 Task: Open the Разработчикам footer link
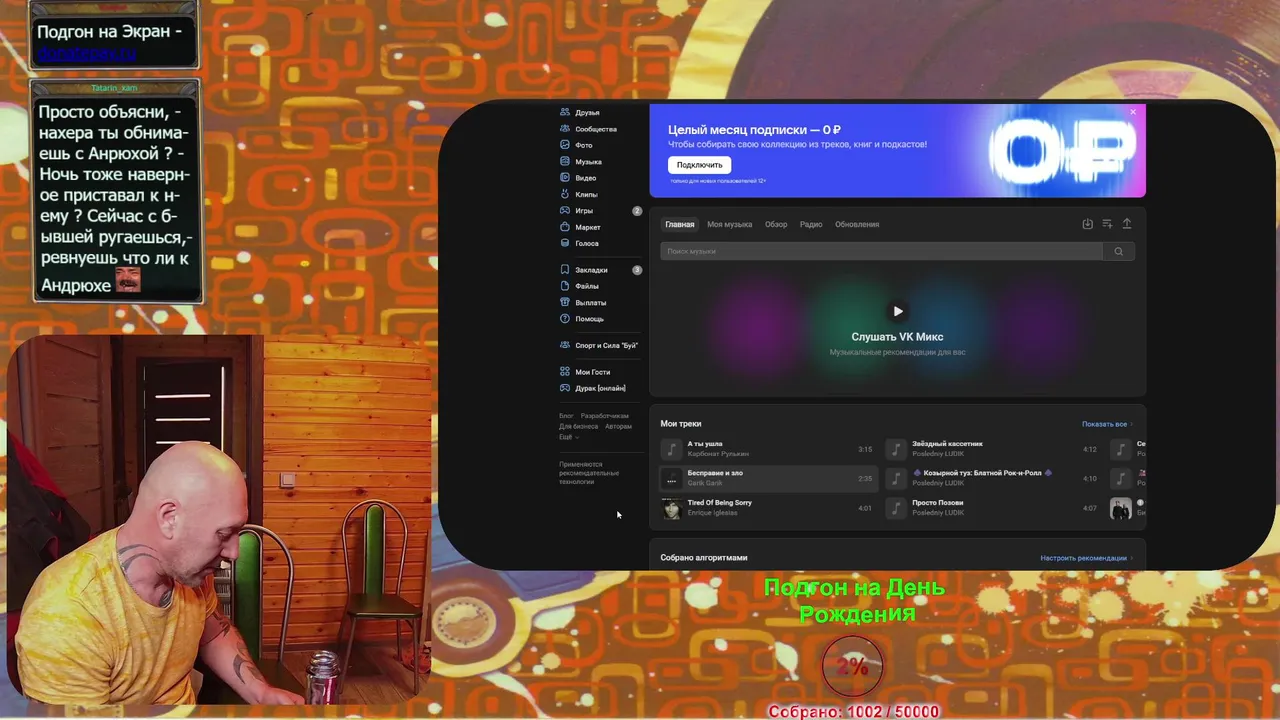coord(605,416)
